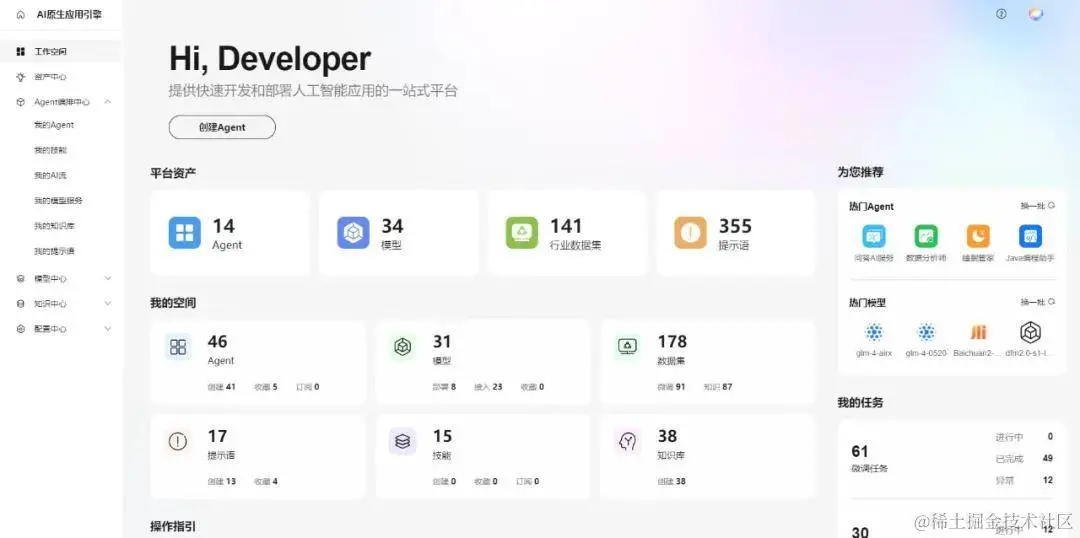Click the green icon on the 141 行业数据集 card
The height and width of the screenshot is (538, 1080).
(521, 233)
